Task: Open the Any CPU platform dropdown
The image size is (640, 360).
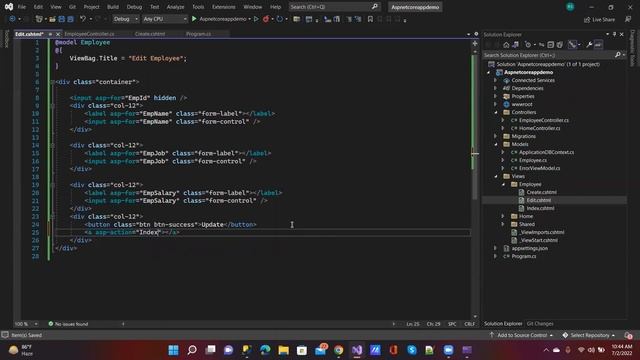Action: tap(165, 19)
